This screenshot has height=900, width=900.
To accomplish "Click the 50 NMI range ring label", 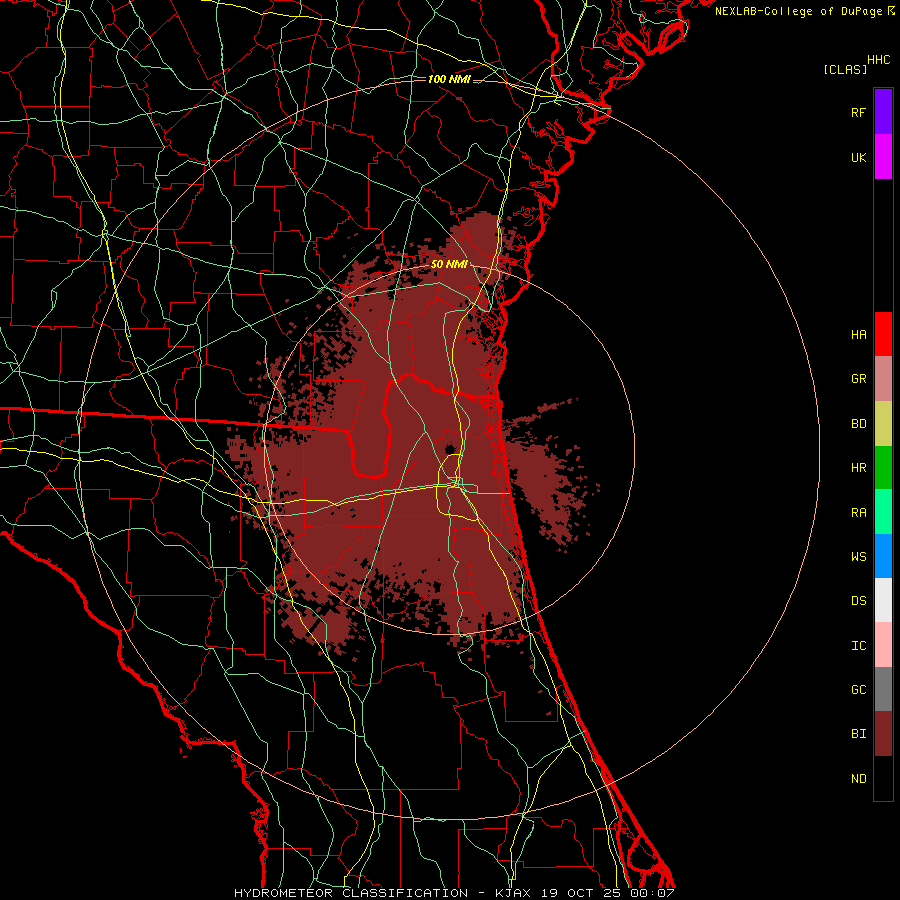I will 449,265.
